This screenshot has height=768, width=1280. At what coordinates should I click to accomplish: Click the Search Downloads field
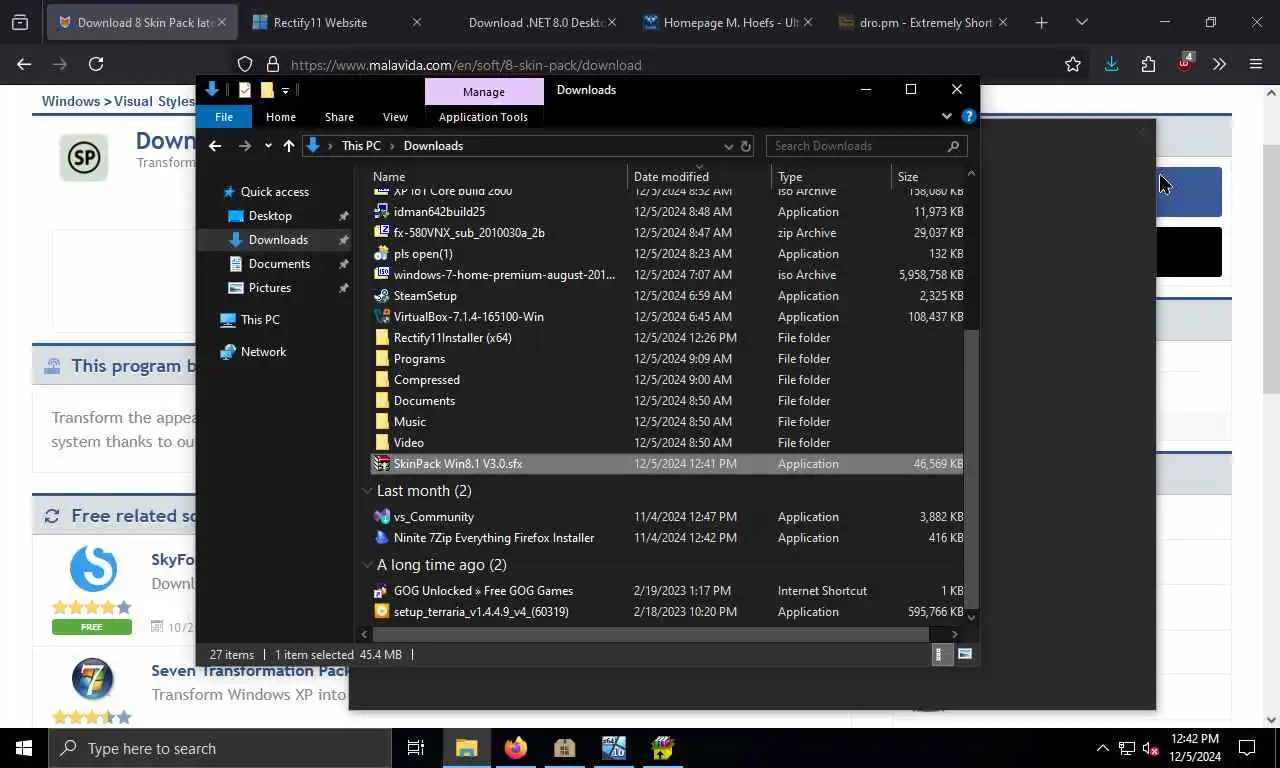tap(866, 146)
